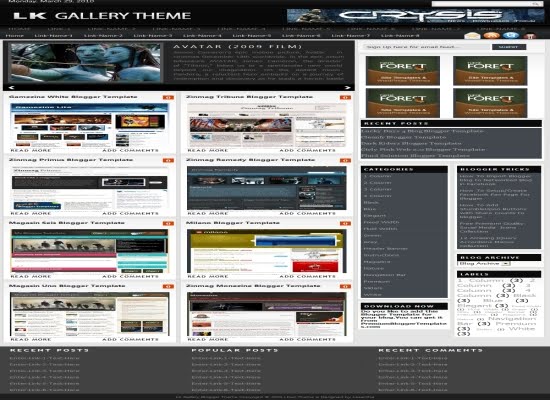
Task: Show previous featured slide with left arrow
Action: pos(11,87)
